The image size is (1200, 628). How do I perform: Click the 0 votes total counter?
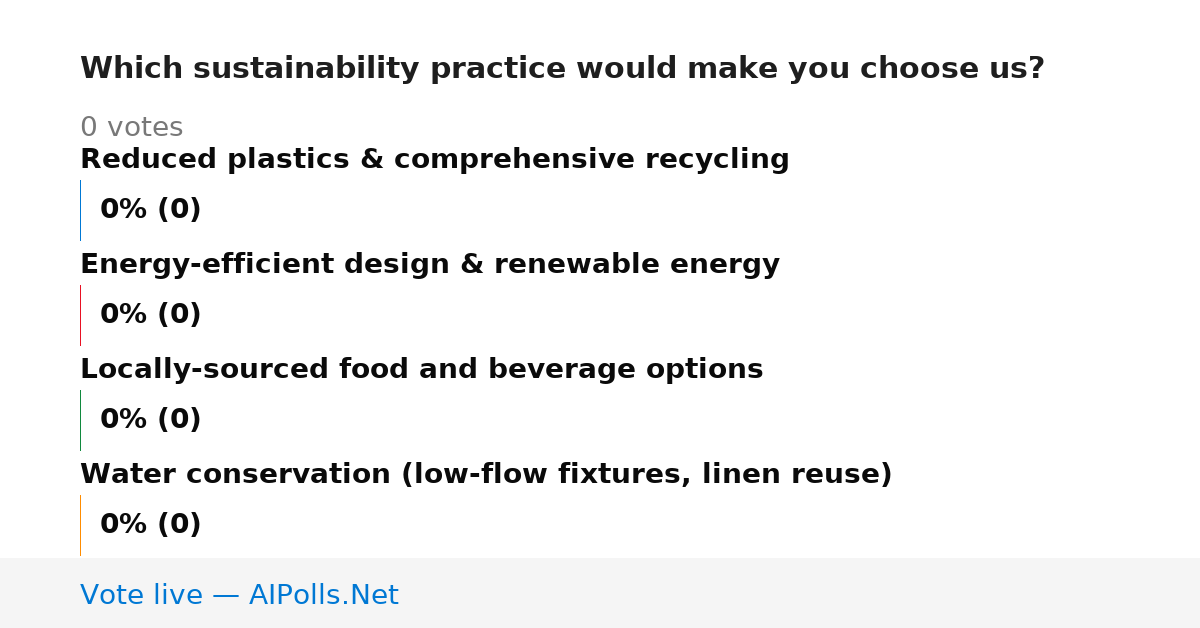click(x=131, y=128)
